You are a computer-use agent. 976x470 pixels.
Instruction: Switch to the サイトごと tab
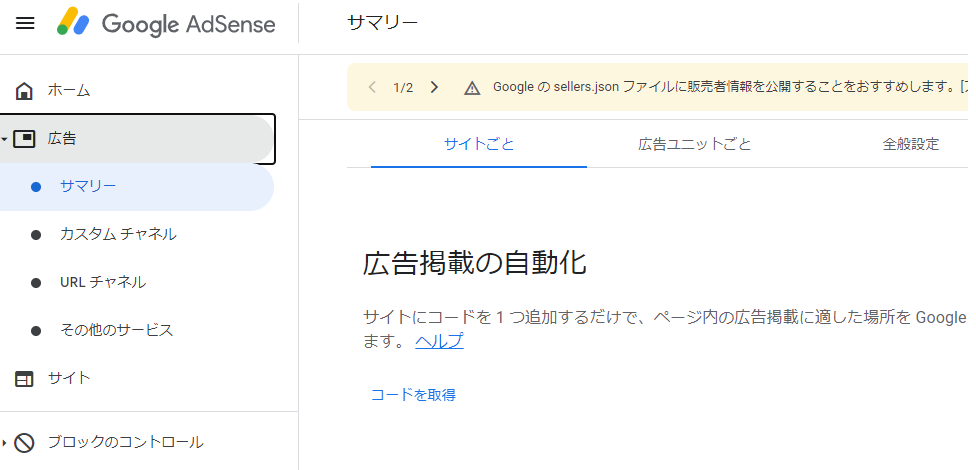(x=479, y=144)
